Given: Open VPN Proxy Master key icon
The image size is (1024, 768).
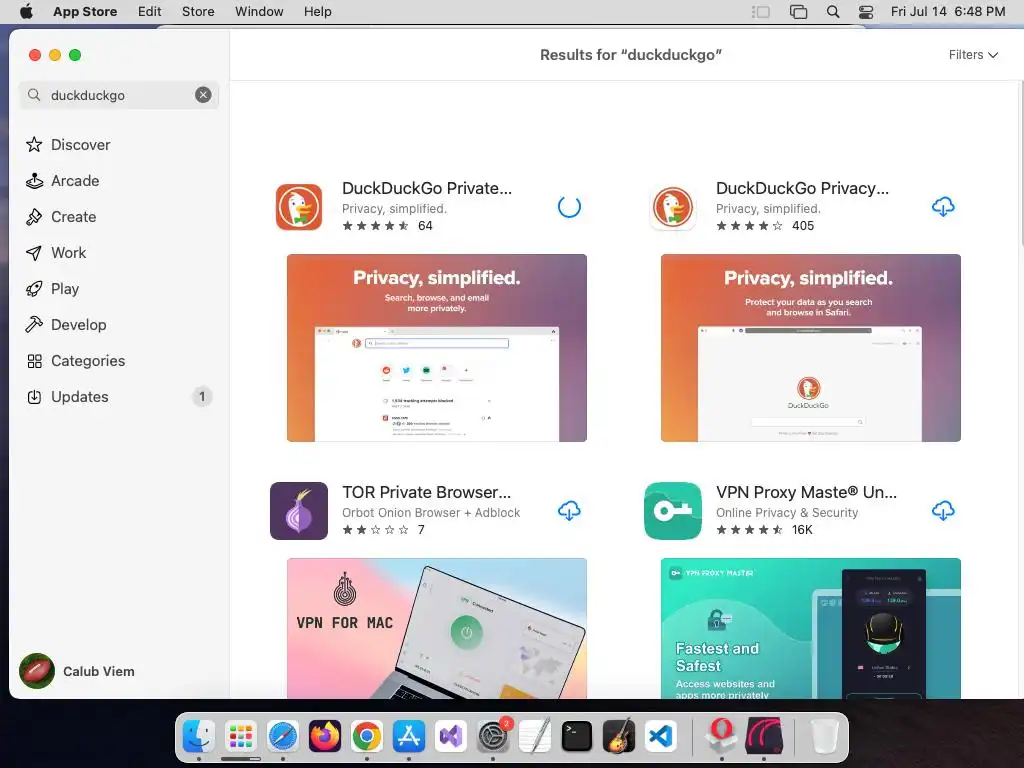Looking at the screenshot, I should [673, 511].
